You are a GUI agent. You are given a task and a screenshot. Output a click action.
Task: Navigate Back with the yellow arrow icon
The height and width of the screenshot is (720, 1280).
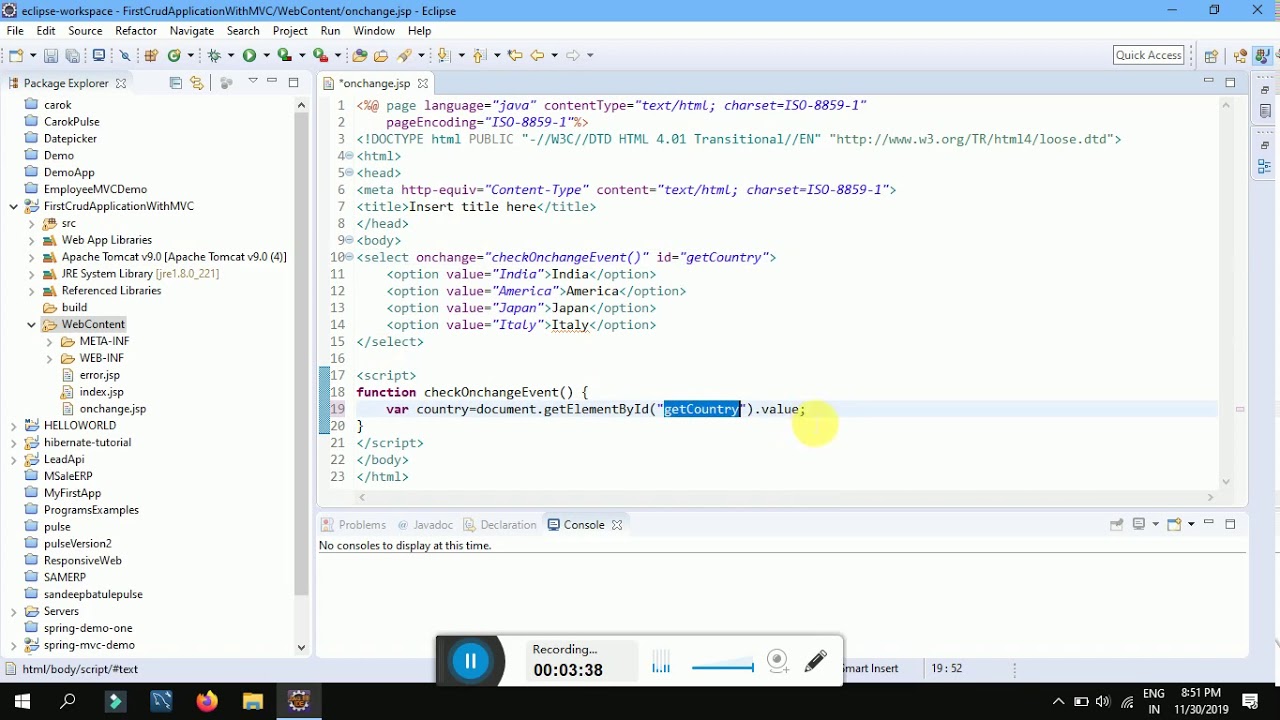tap(538, 55)
